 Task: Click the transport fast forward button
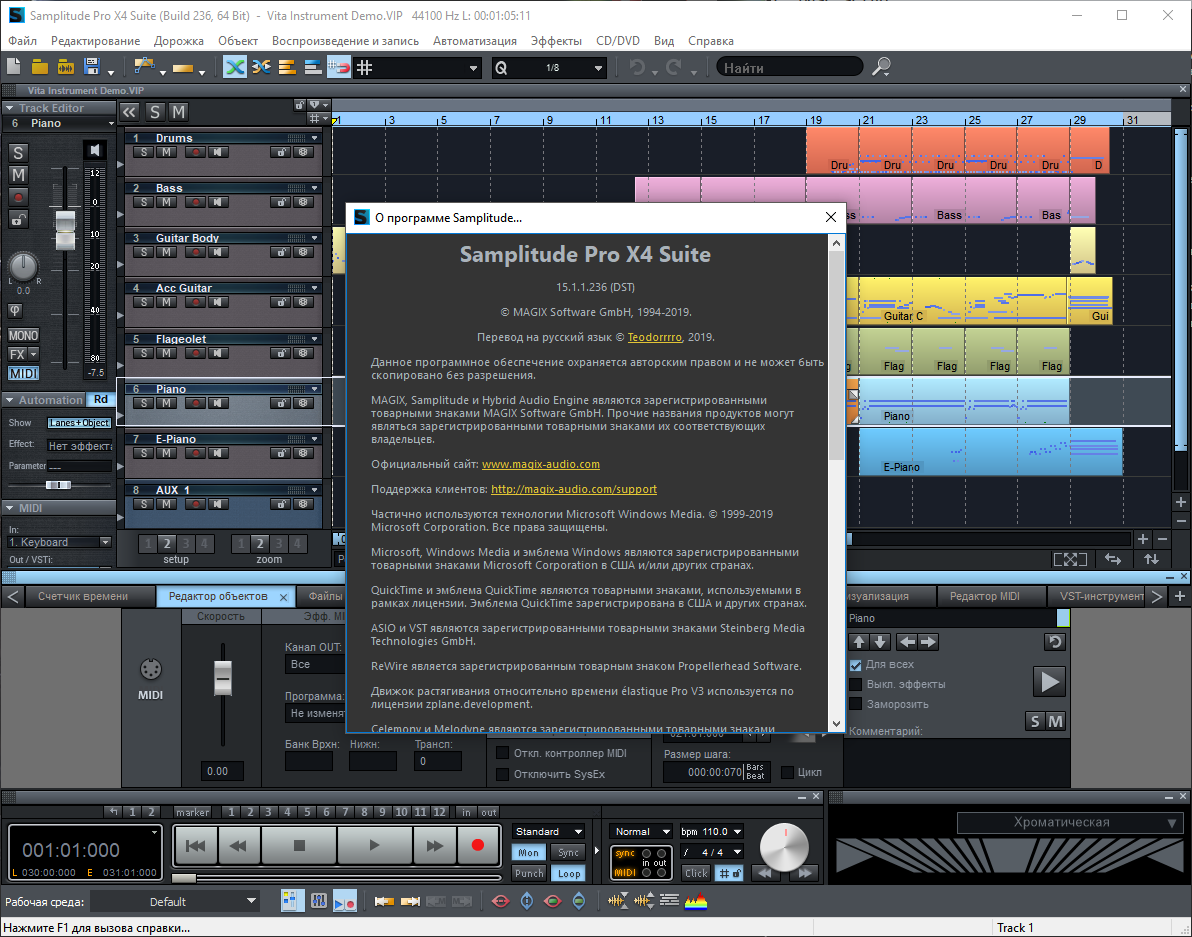(435, 845)
